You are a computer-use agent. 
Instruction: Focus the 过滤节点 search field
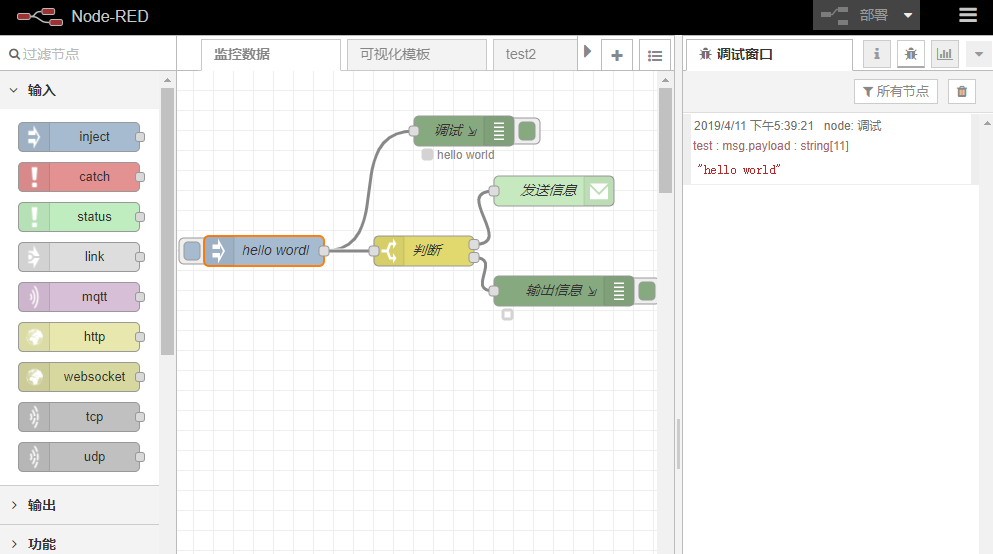tap(88, 54)
